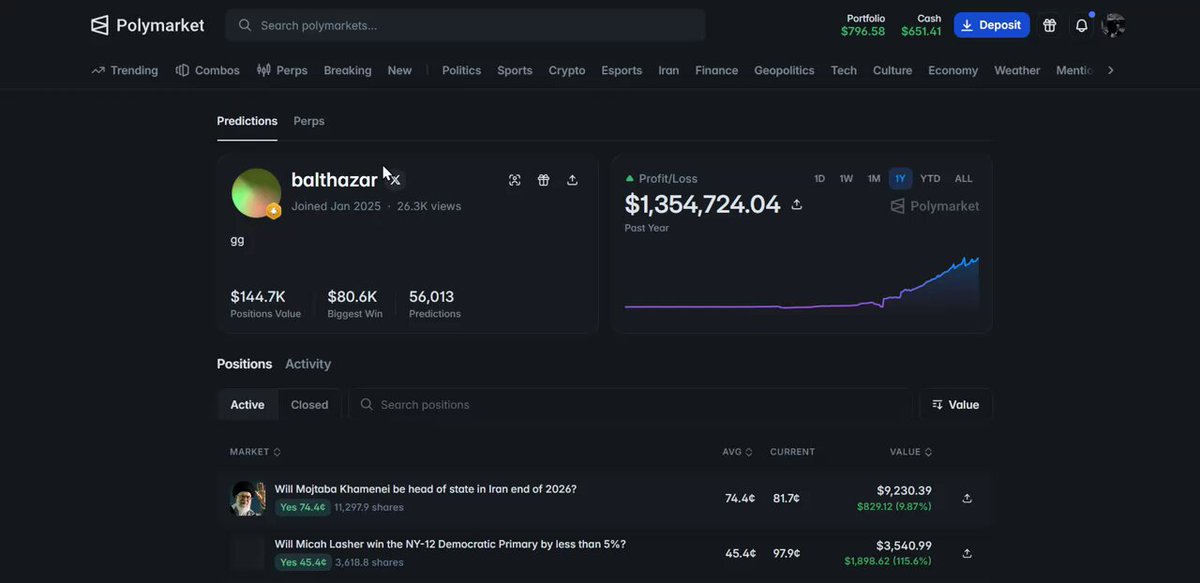Sort positions by the VALUE column
This screenshot has height=583, width=1200.
click(x=911, y=452)
